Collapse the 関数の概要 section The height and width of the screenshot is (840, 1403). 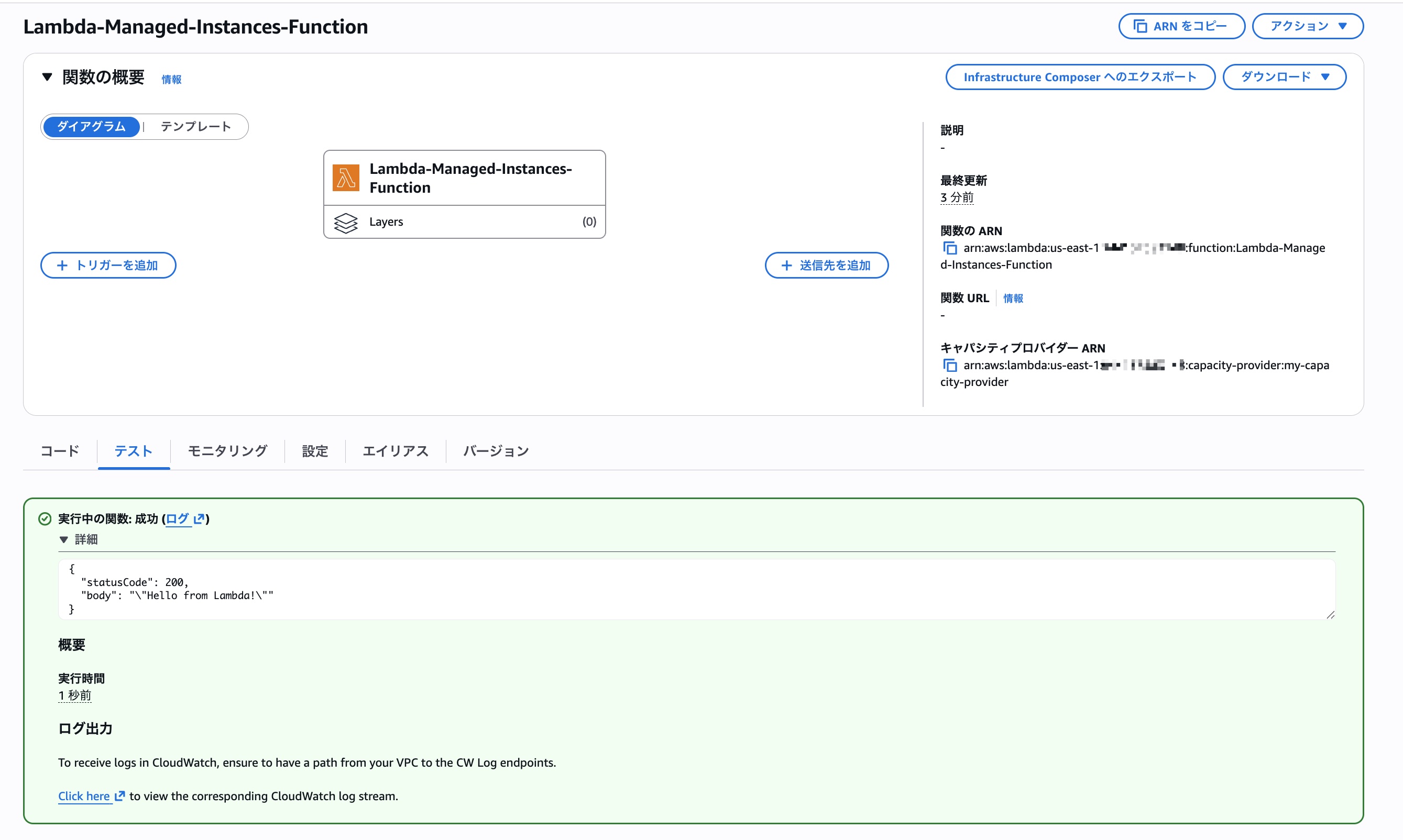click(47, 77)
